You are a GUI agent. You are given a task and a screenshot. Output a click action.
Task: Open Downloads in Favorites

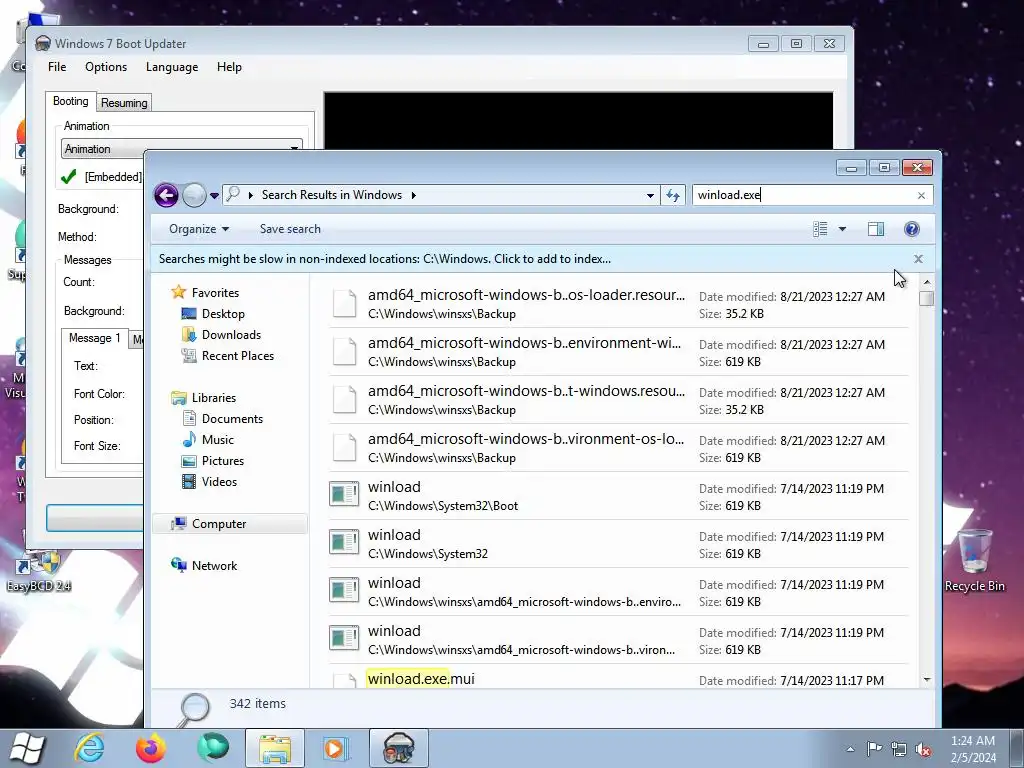click(x=231, y=334)
